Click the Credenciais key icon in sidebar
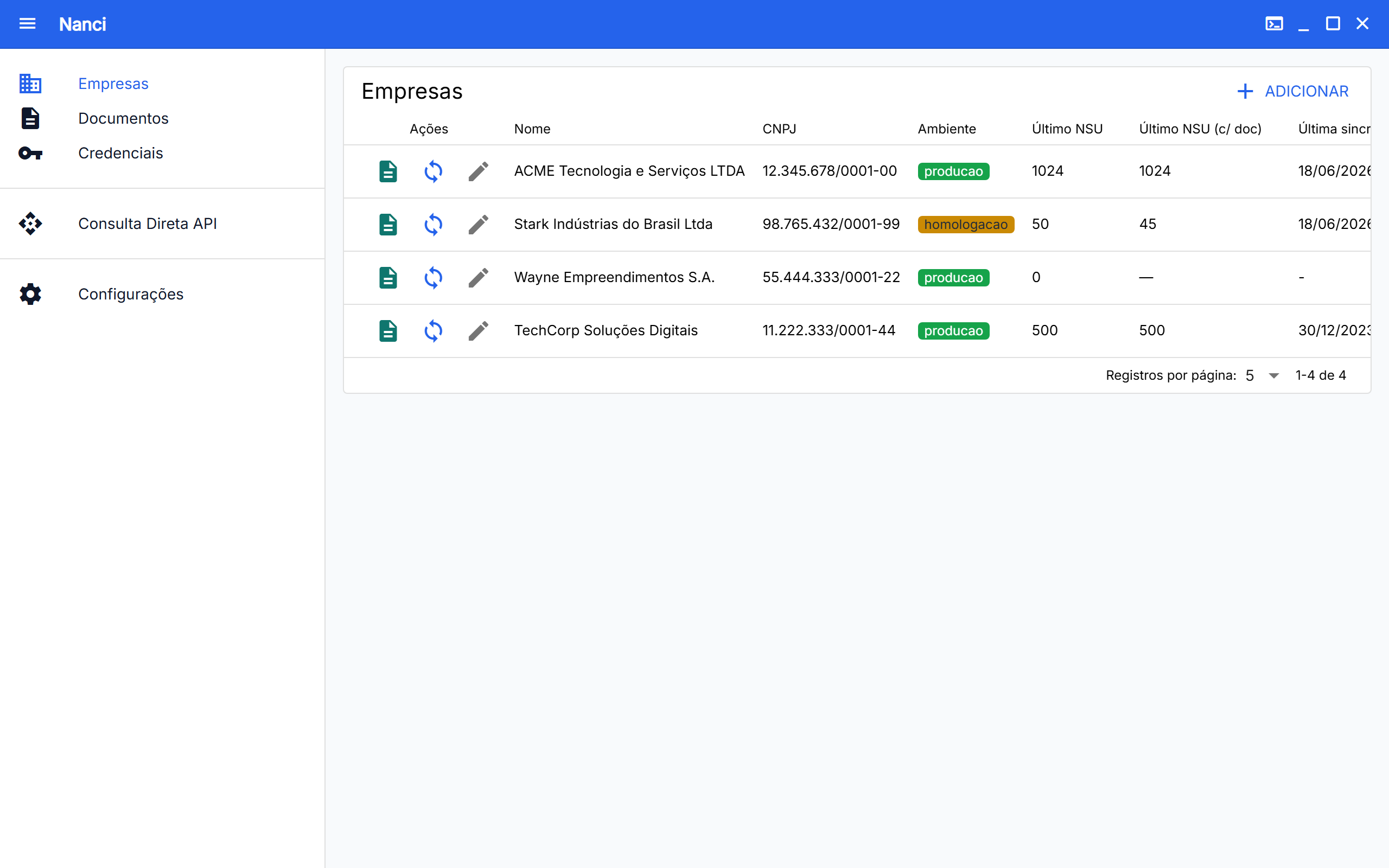The image size is (1389, 868). click(30, 154)
